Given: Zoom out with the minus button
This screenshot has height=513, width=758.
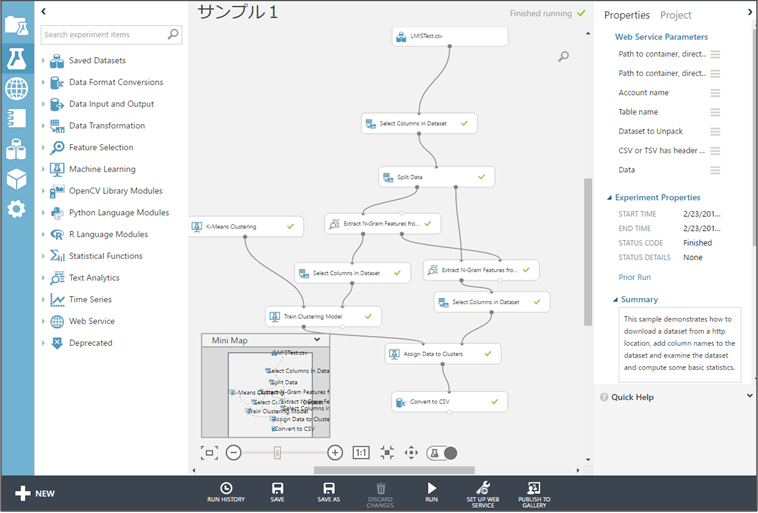Looking at the screenshot, I should tap(233, 453).
